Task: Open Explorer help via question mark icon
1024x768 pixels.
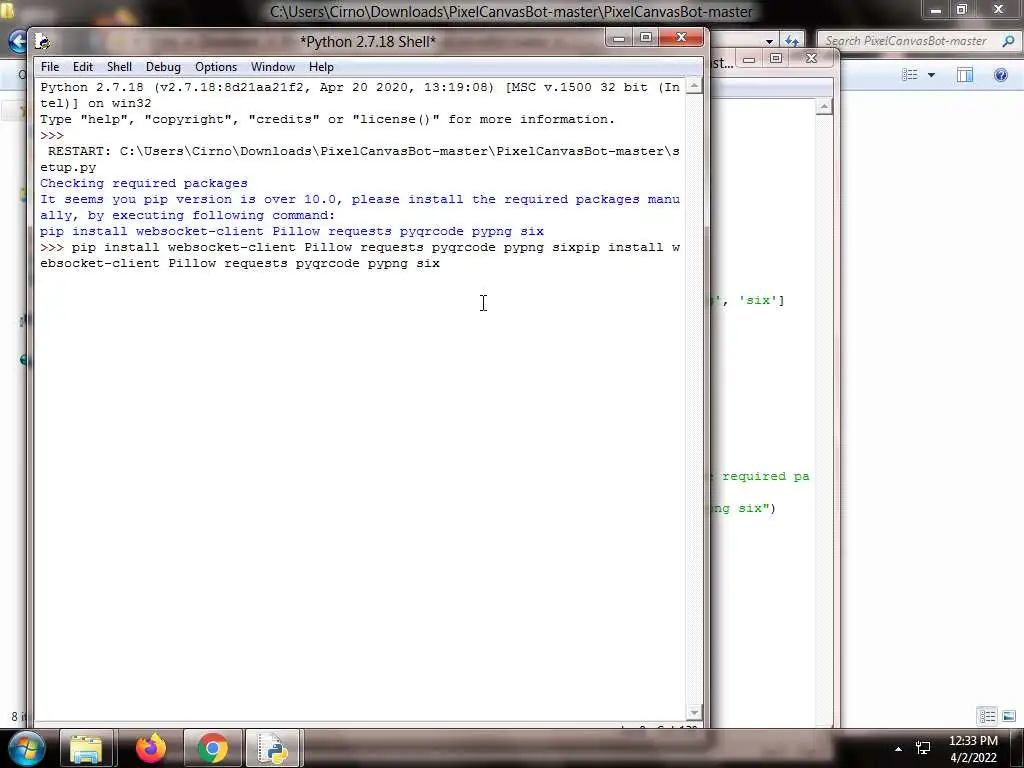Action: click(x=1000, y=74)
